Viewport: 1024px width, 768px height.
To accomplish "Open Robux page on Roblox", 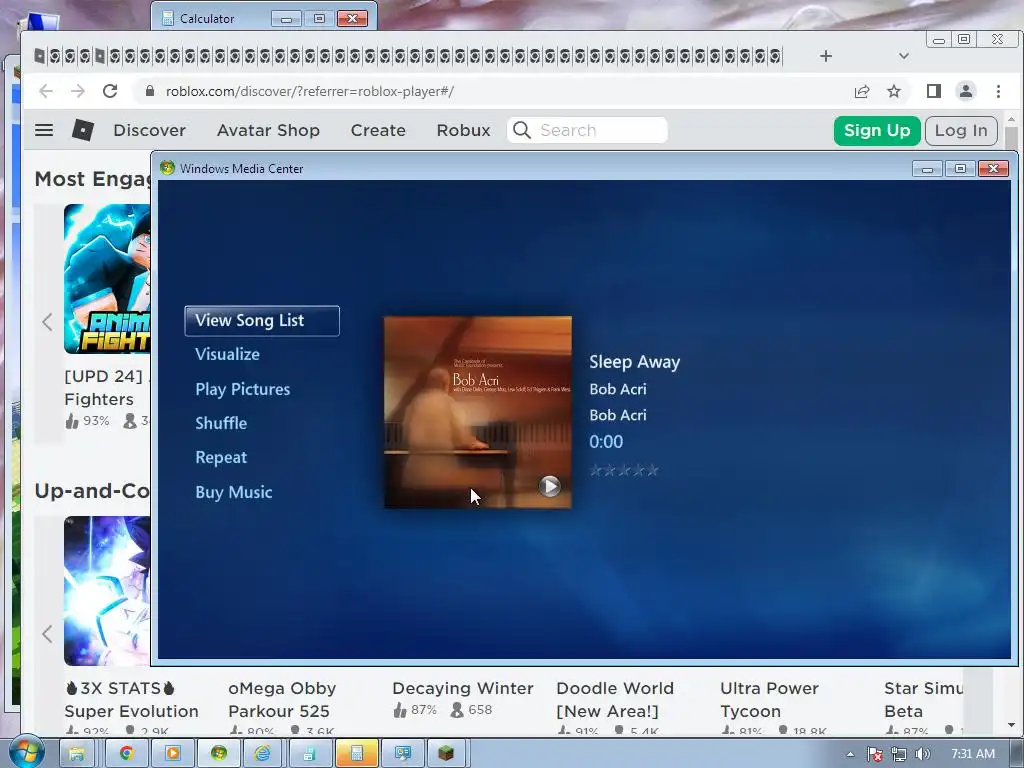I will click(x=463, y=130).
